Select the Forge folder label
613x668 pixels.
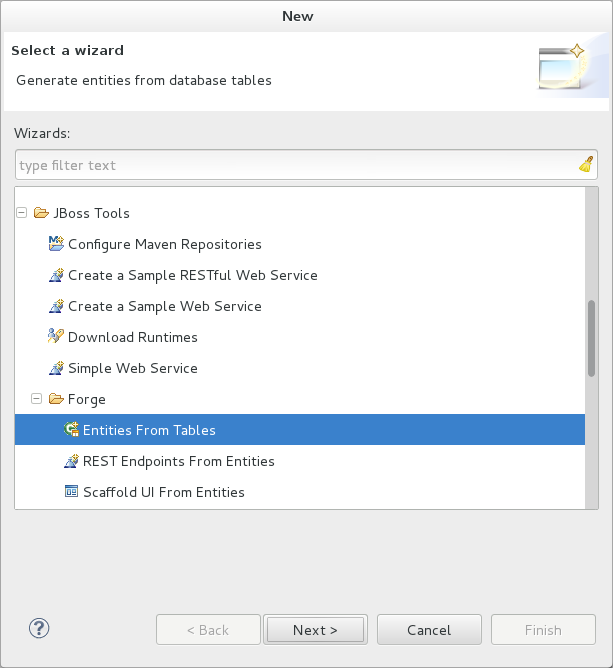(x=86, y=399)
